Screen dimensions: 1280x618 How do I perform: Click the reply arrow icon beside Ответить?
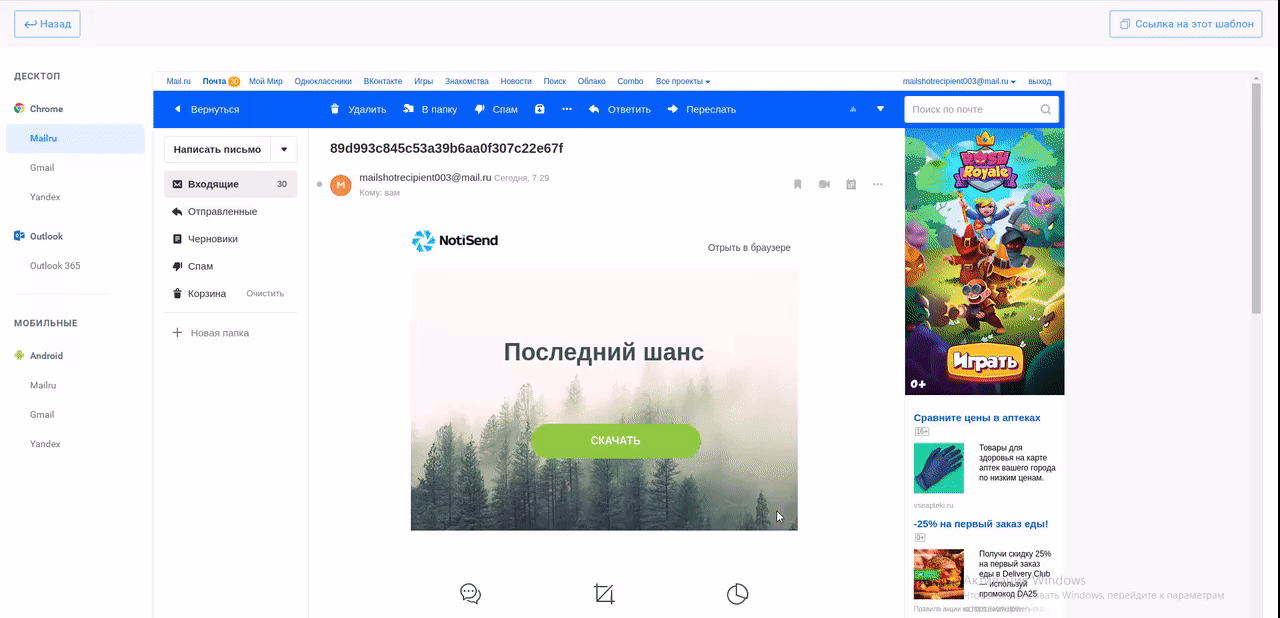pos(594,109)
